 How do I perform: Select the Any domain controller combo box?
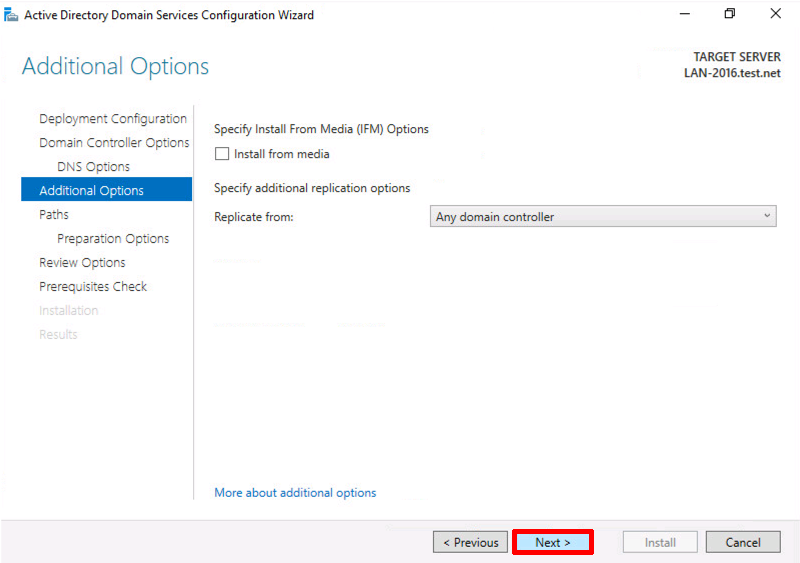tap(603, 216)
